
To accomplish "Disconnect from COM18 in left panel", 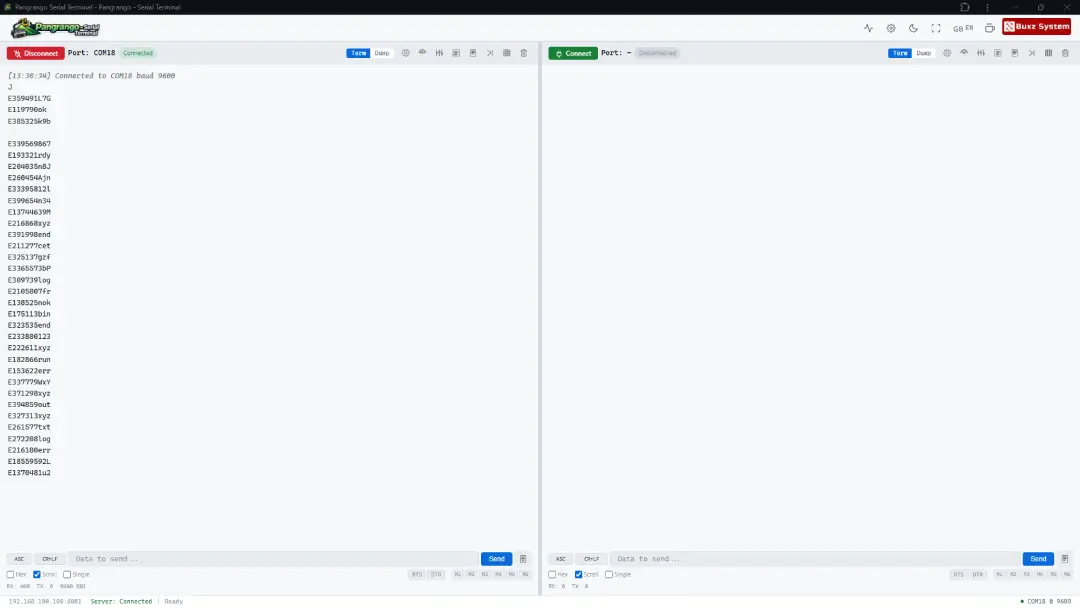I will click(x=36, y=53).
